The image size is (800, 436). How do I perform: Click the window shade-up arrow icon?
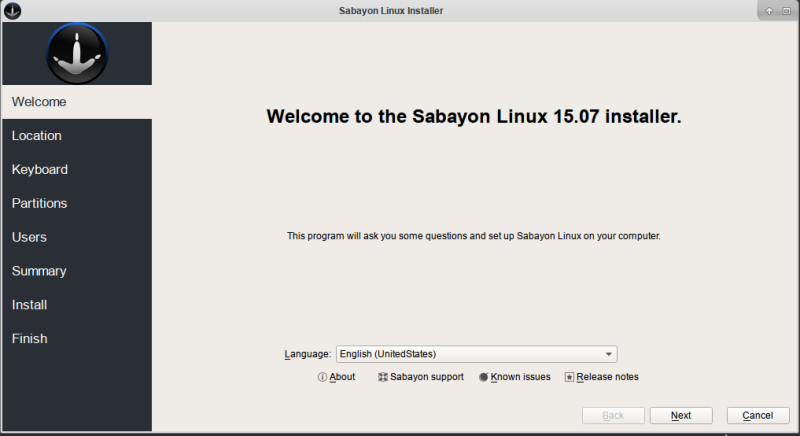[x=769, y=11]
